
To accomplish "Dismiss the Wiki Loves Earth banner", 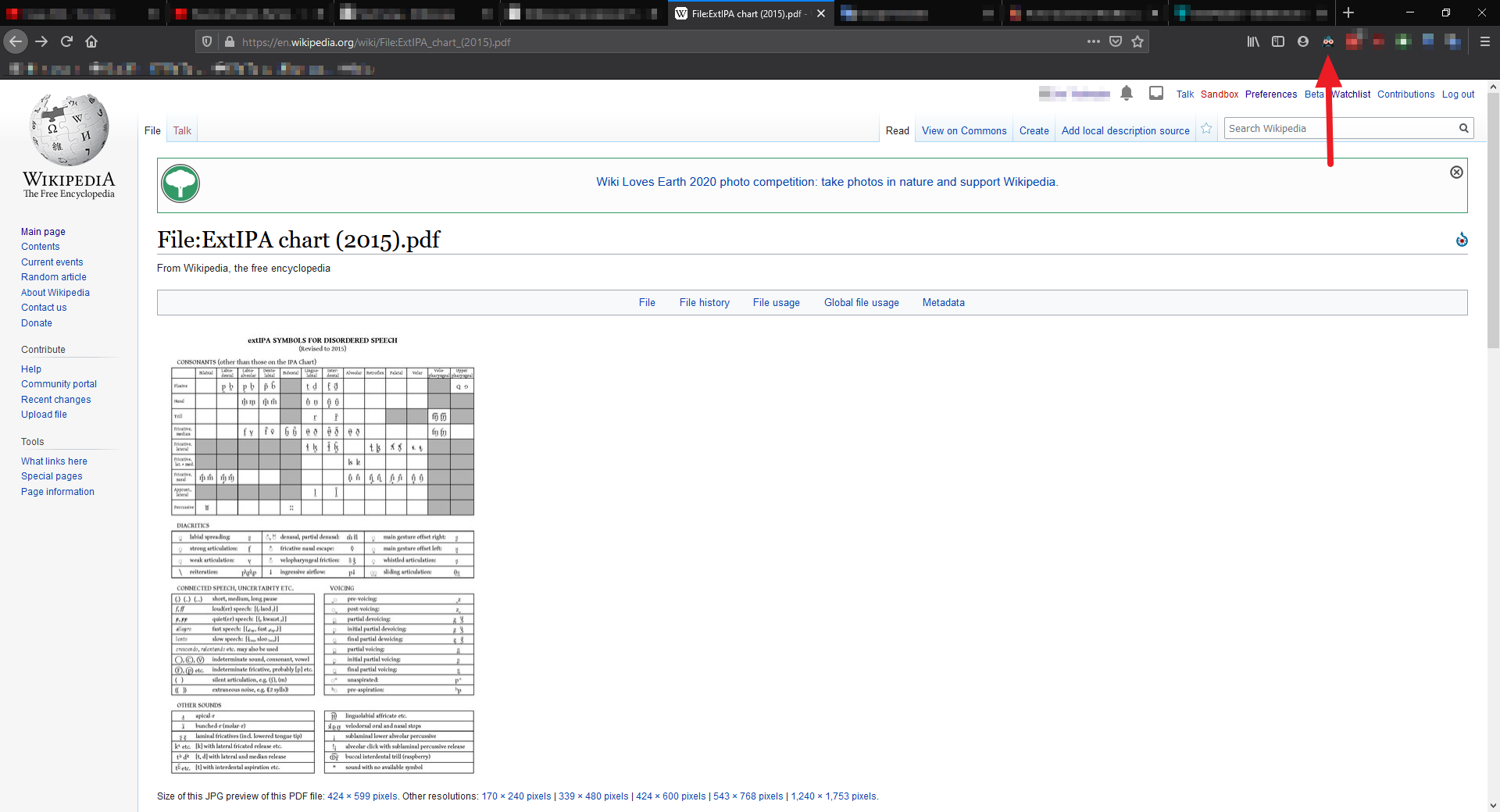I will [x=1458, y=172].
